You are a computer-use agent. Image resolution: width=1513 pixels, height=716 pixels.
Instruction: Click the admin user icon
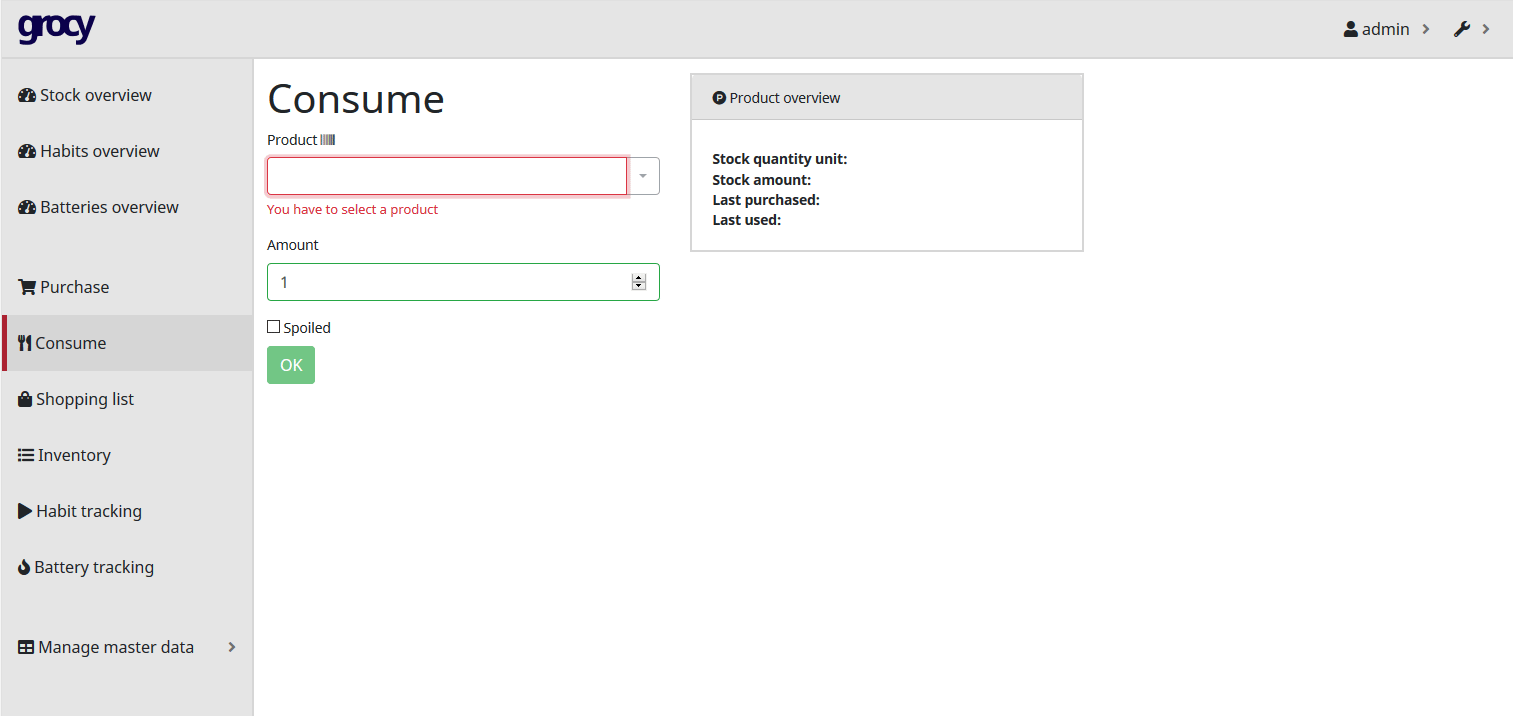(x=1350, y=29)
